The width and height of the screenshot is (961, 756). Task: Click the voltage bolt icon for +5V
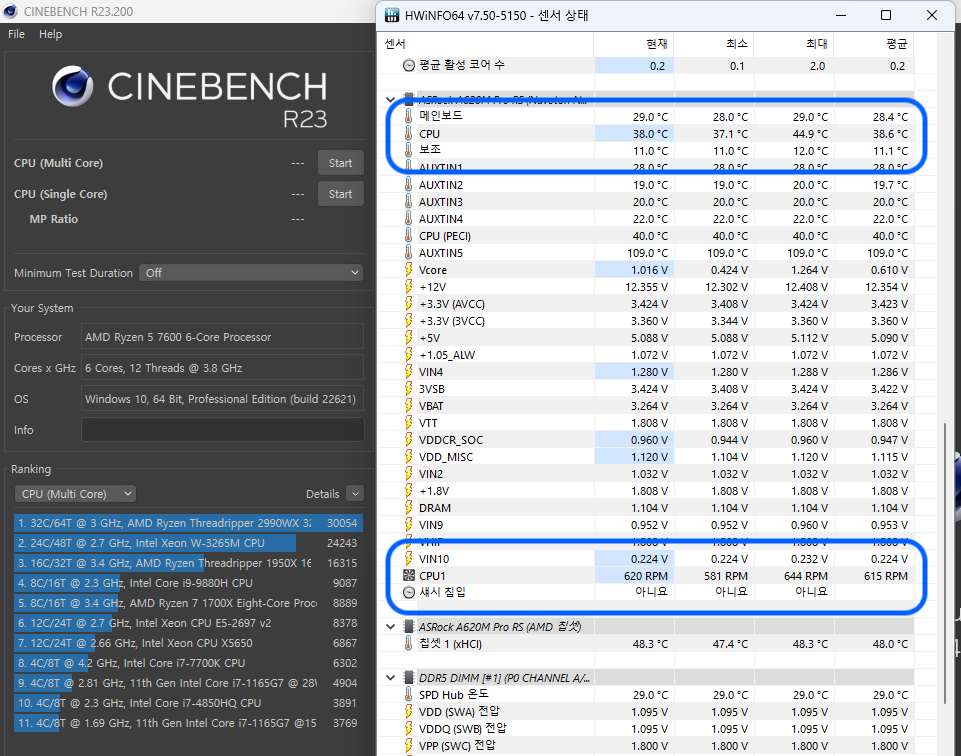tap(409, 338)
